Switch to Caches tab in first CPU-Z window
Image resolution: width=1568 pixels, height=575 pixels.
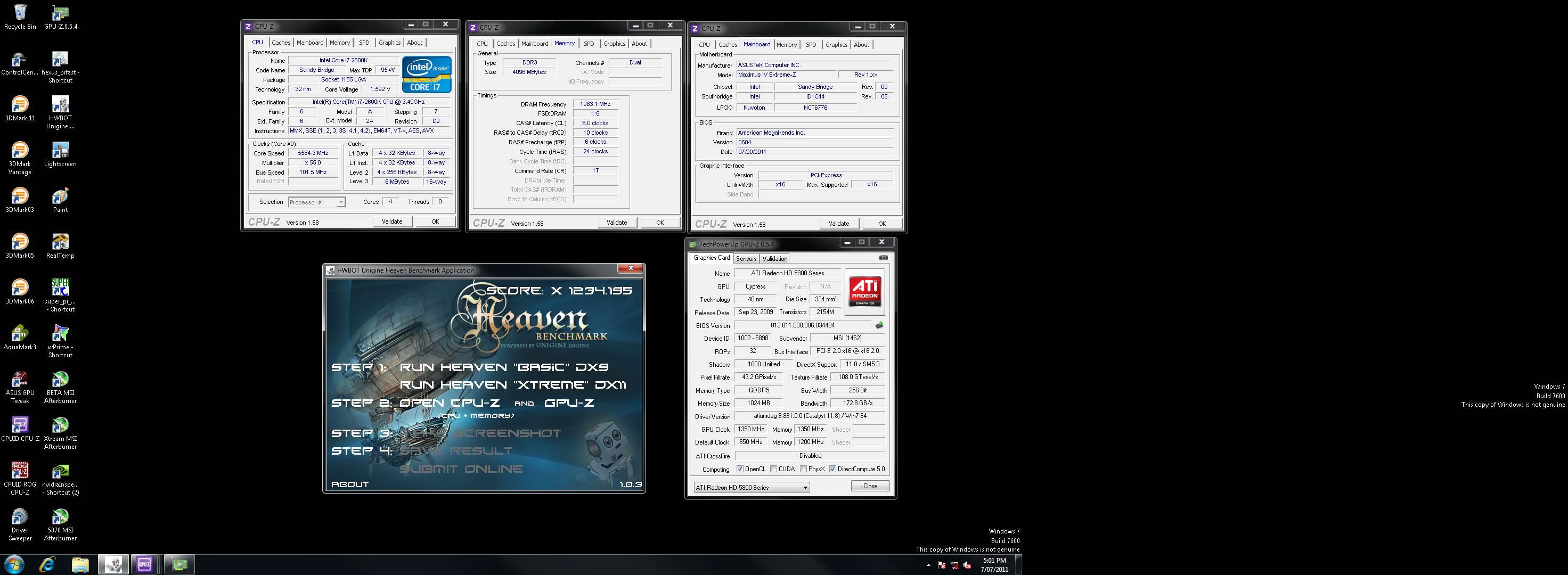(281, 43)
